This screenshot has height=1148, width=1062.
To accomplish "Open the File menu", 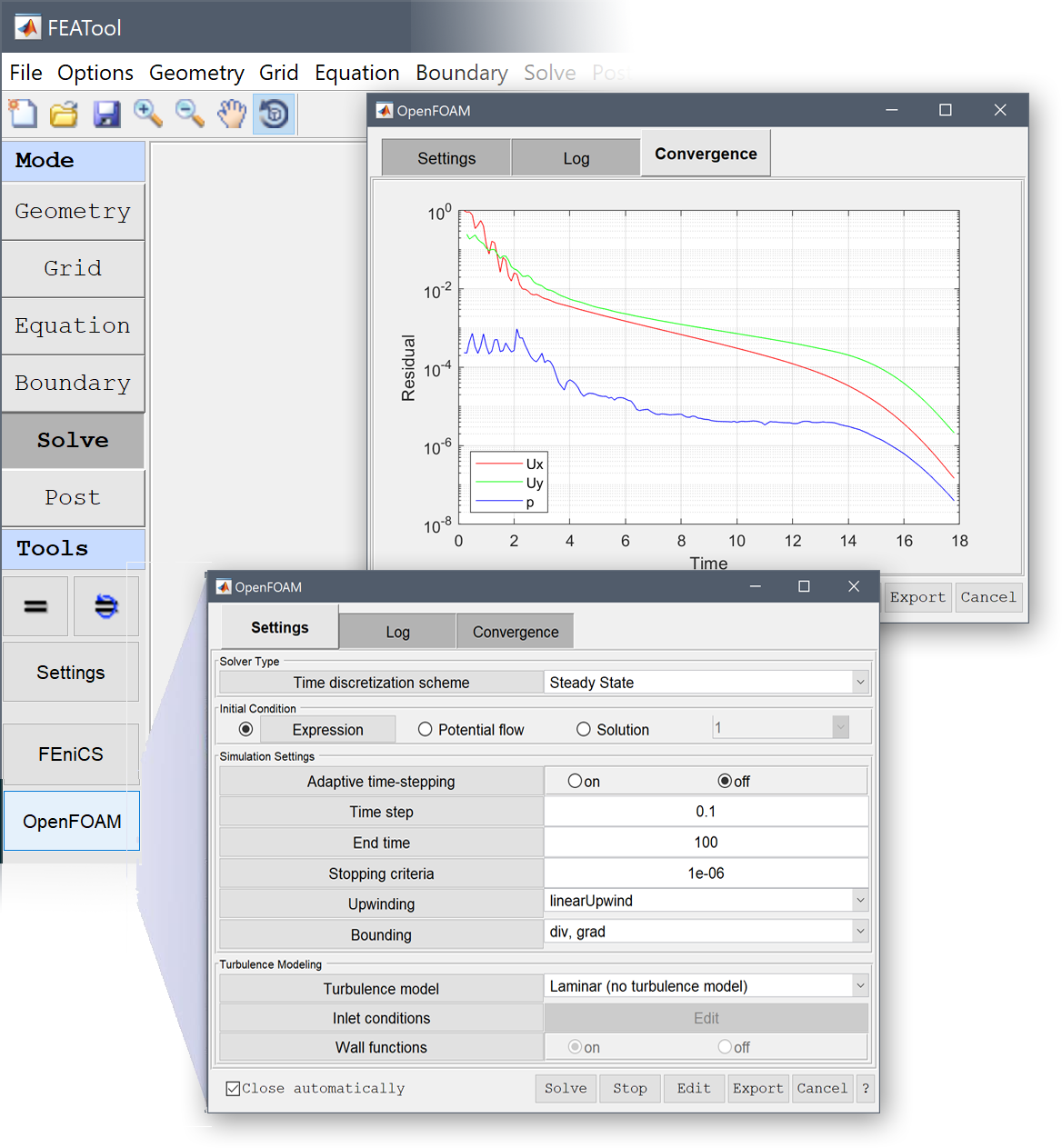I will [x=26, y=73].
